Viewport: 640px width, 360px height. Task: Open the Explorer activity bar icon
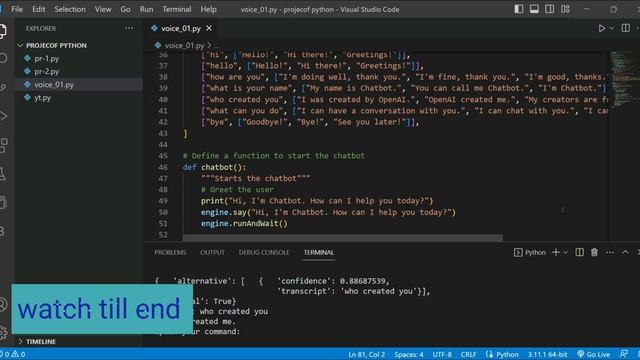point(2,31)
